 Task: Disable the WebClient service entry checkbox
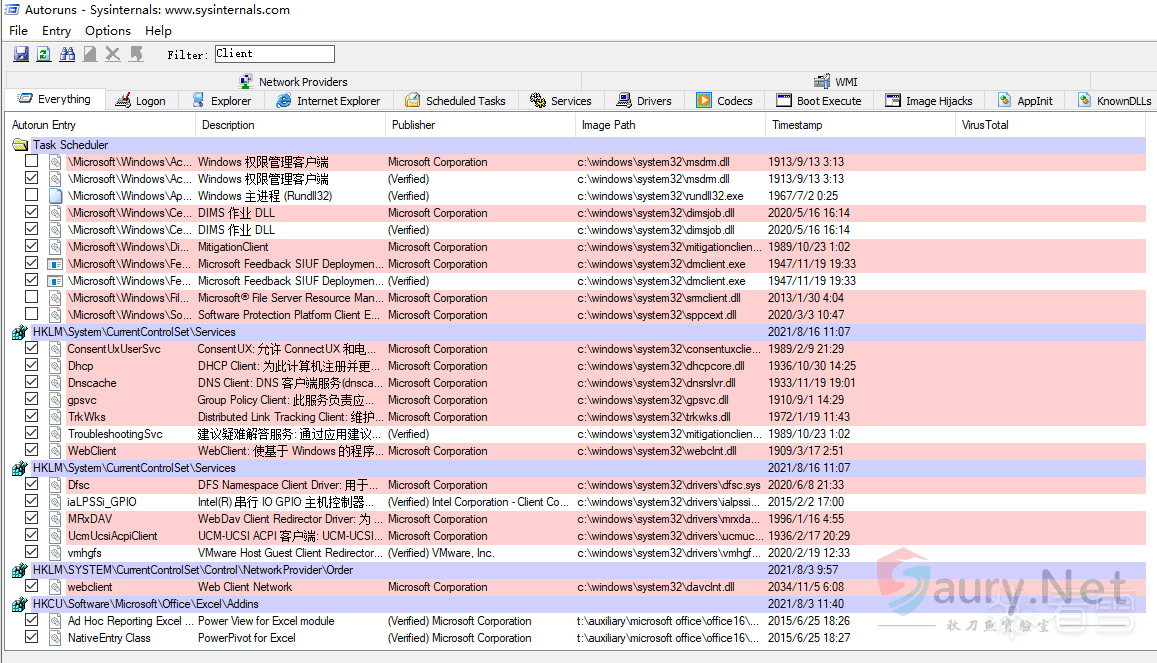click(32, 451)
